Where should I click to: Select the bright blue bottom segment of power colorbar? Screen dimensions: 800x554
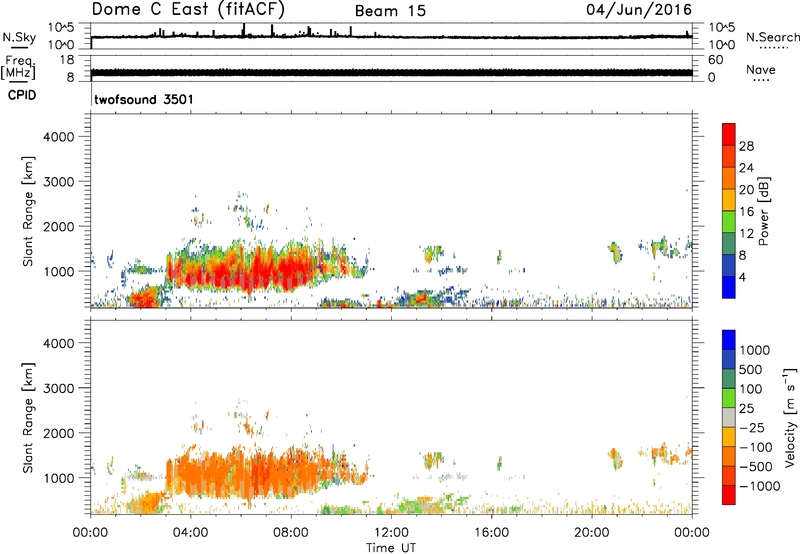coord(729,287)
